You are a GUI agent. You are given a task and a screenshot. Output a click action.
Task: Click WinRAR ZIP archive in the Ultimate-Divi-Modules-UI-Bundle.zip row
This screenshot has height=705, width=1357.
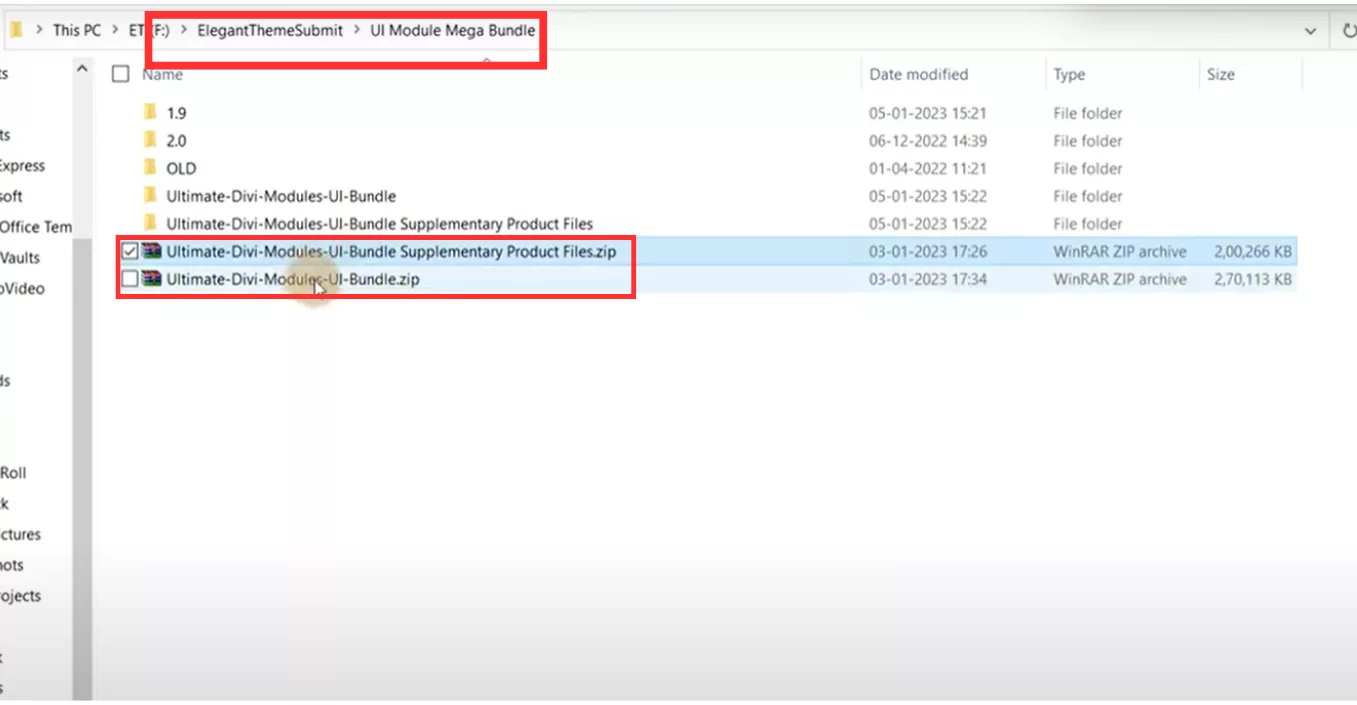click(x=1119, y=279)
